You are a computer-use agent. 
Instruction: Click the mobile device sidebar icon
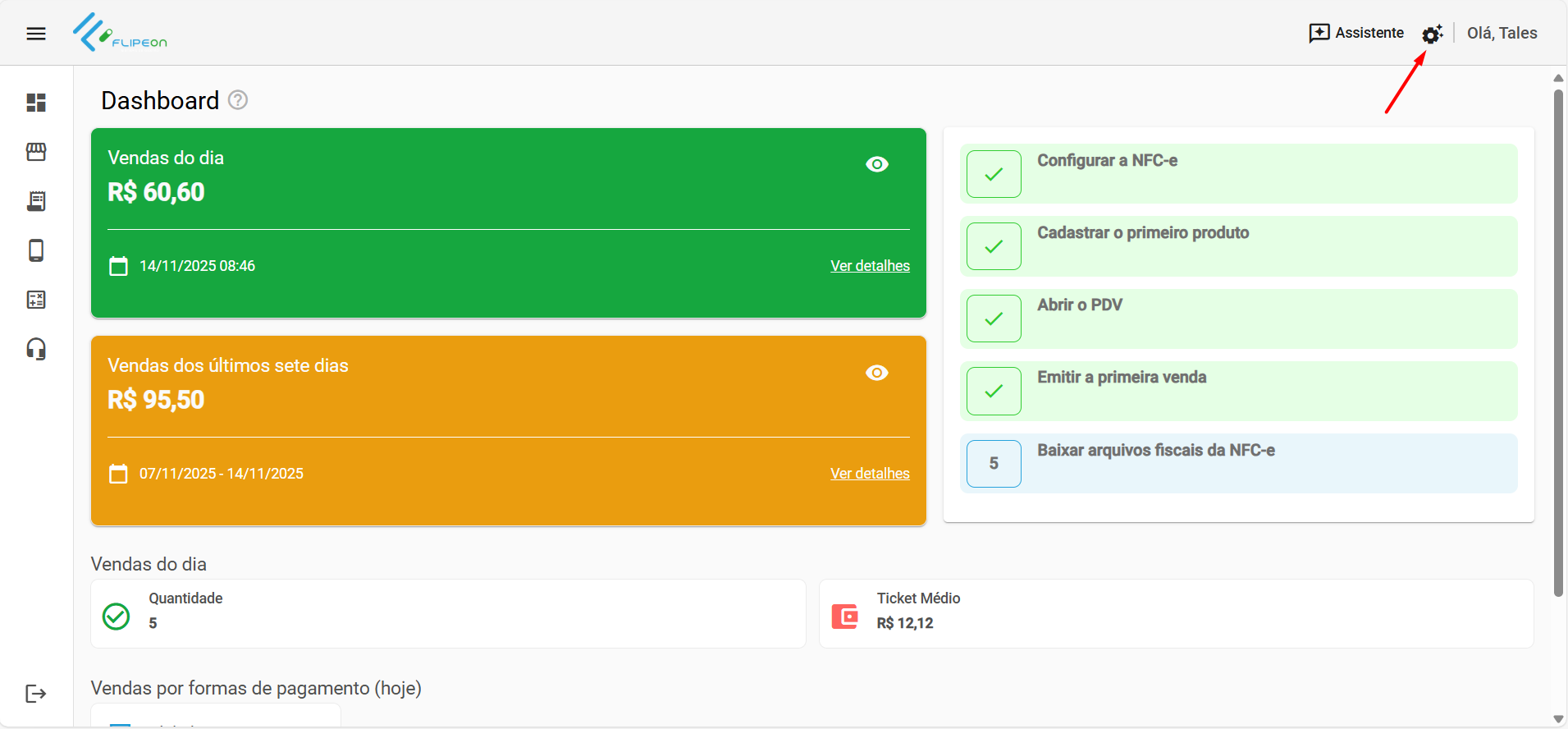[36, 250]
